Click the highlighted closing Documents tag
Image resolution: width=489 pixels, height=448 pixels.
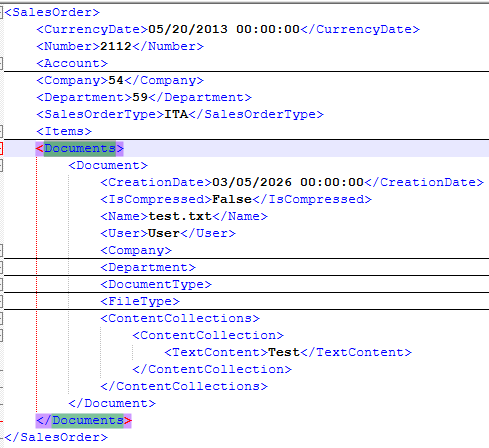84,421
